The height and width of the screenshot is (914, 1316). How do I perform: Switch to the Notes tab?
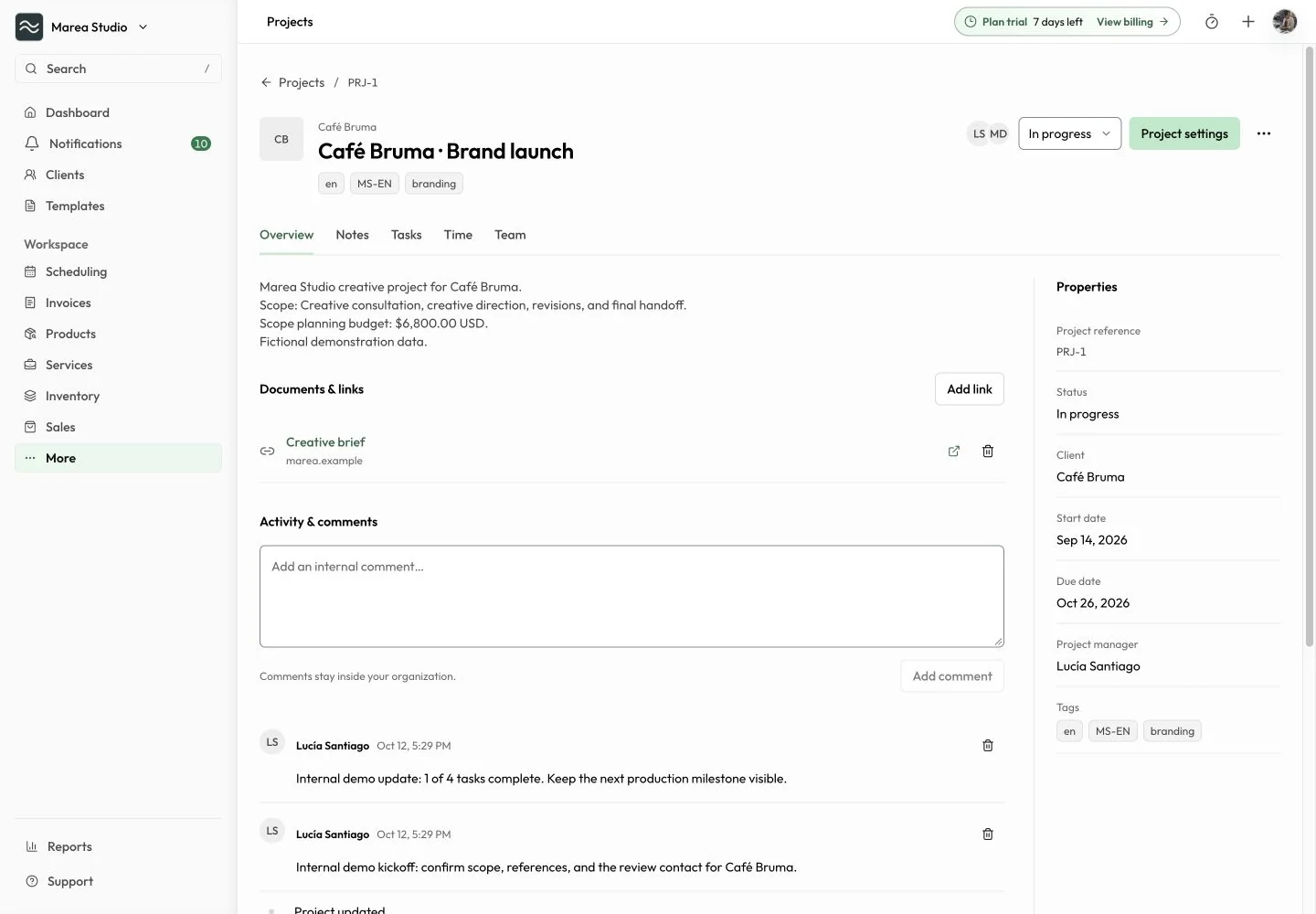pyautogui.click(x=352, y=235)
